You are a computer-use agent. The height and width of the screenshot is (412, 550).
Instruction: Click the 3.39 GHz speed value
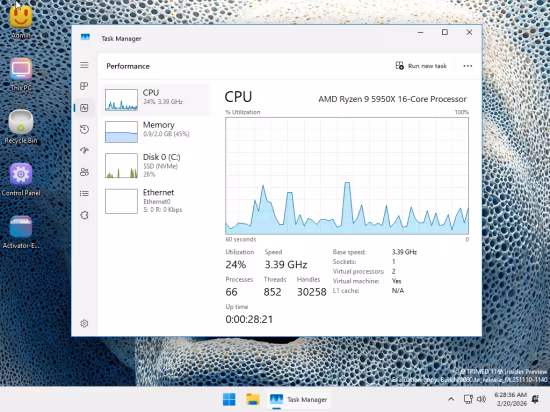point(286,264)
